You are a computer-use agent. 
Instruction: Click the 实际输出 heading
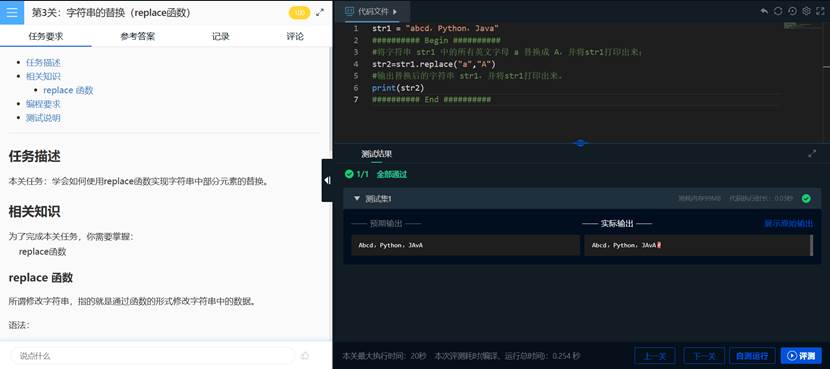[x=617, y=223]
